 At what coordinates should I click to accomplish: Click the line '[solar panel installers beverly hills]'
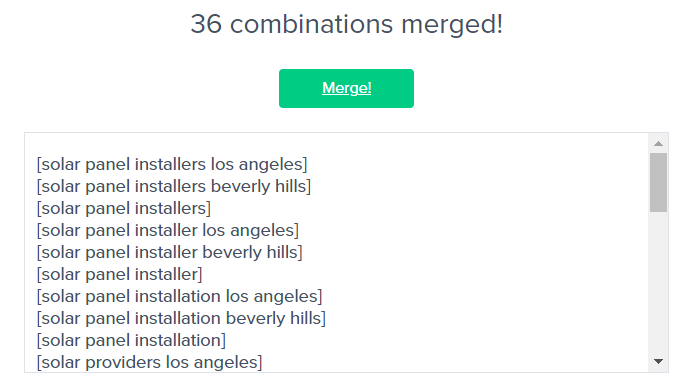click(173, 186)
